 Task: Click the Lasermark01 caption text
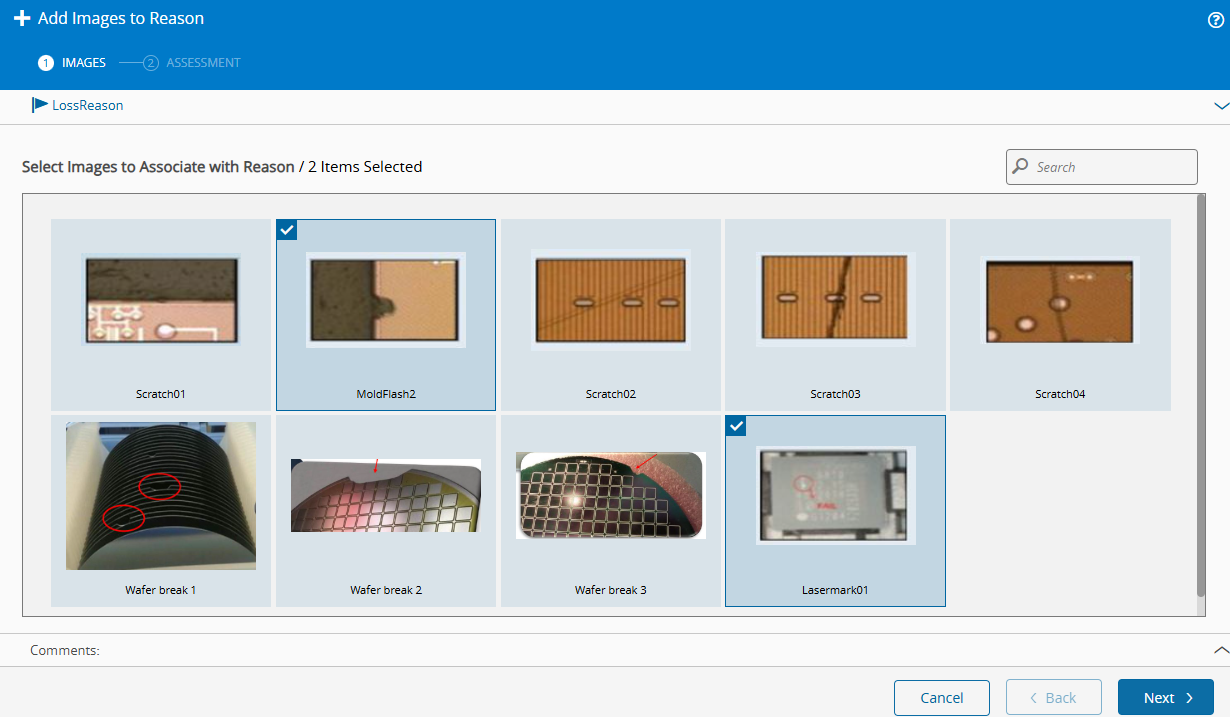pyautogui.click(x=835, y=590)
